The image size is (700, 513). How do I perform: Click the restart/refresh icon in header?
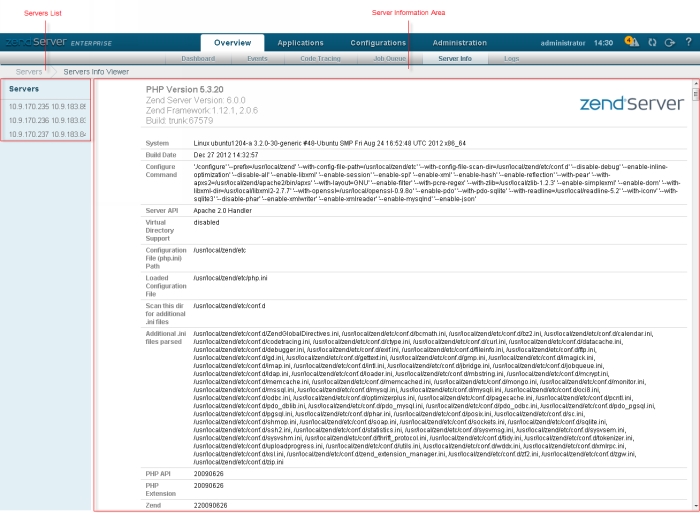653,43
